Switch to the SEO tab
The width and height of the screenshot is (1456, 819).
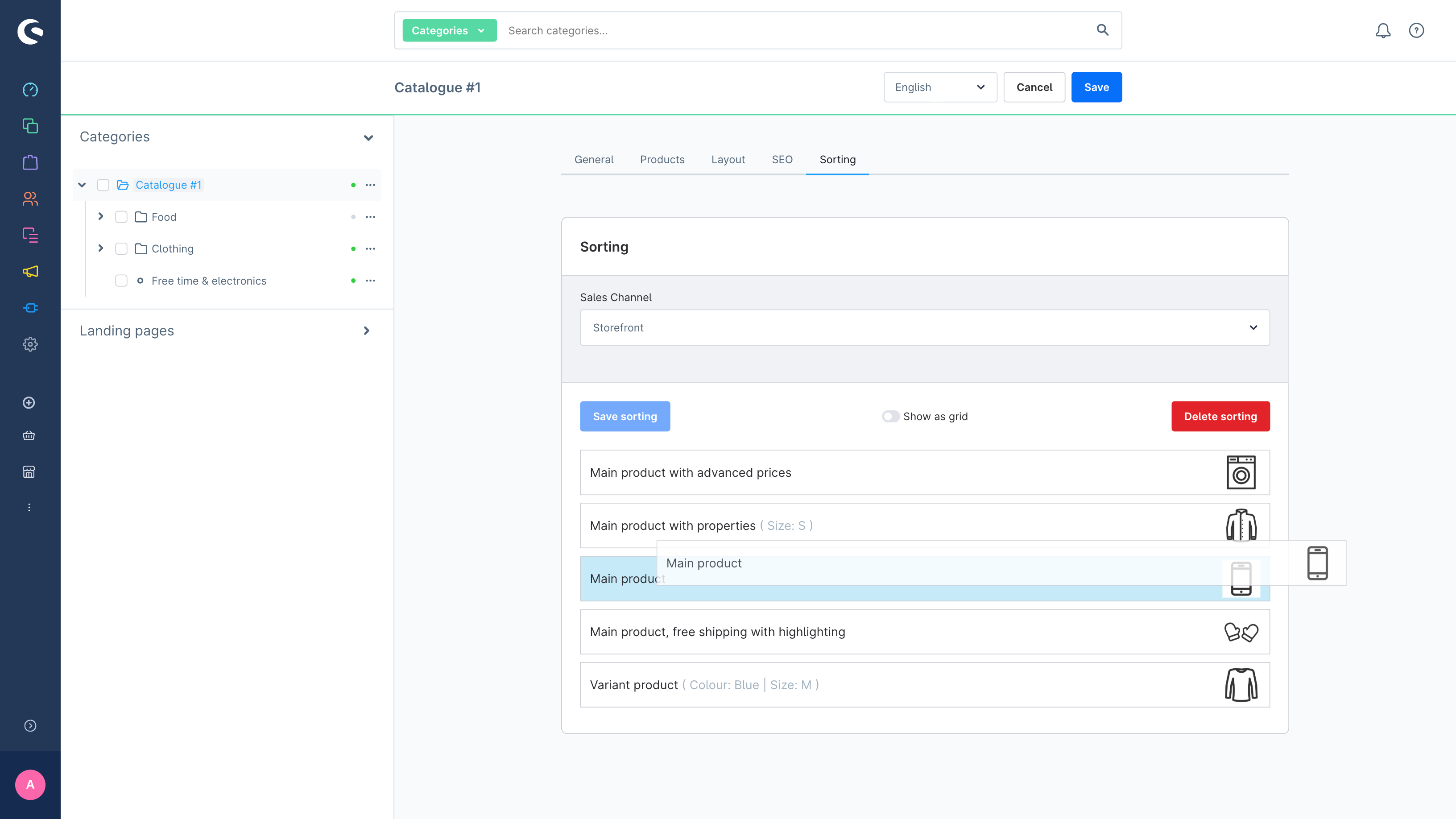(782, 159)
